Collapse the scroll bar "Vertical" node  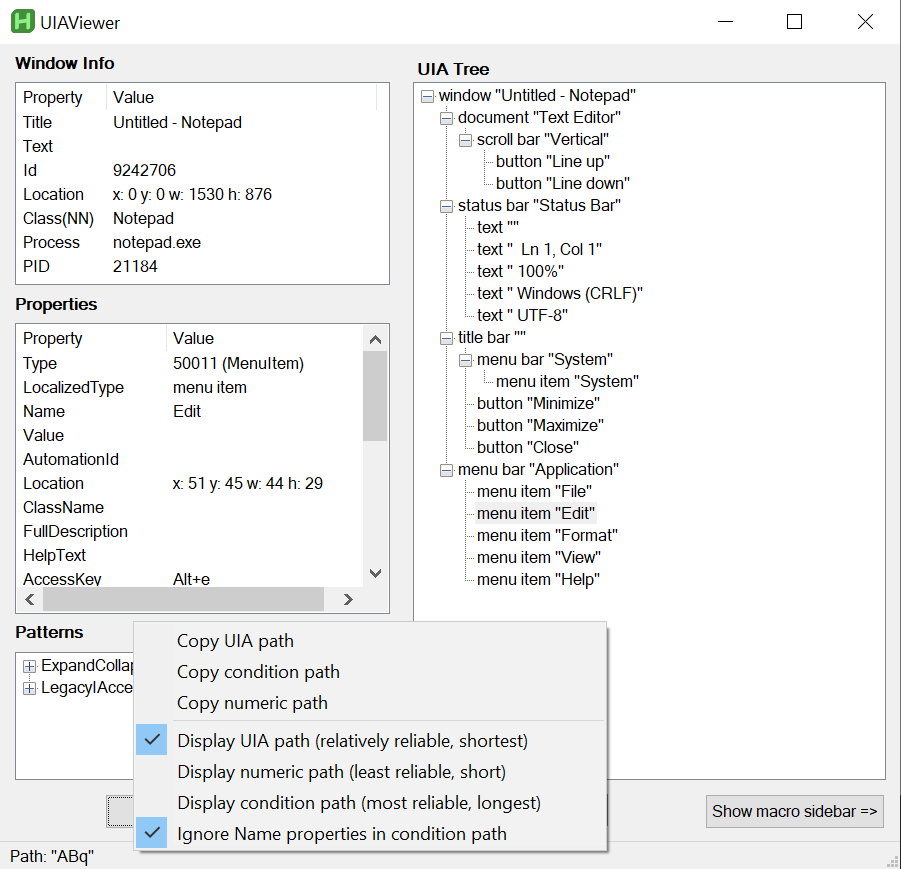(464, 139)
